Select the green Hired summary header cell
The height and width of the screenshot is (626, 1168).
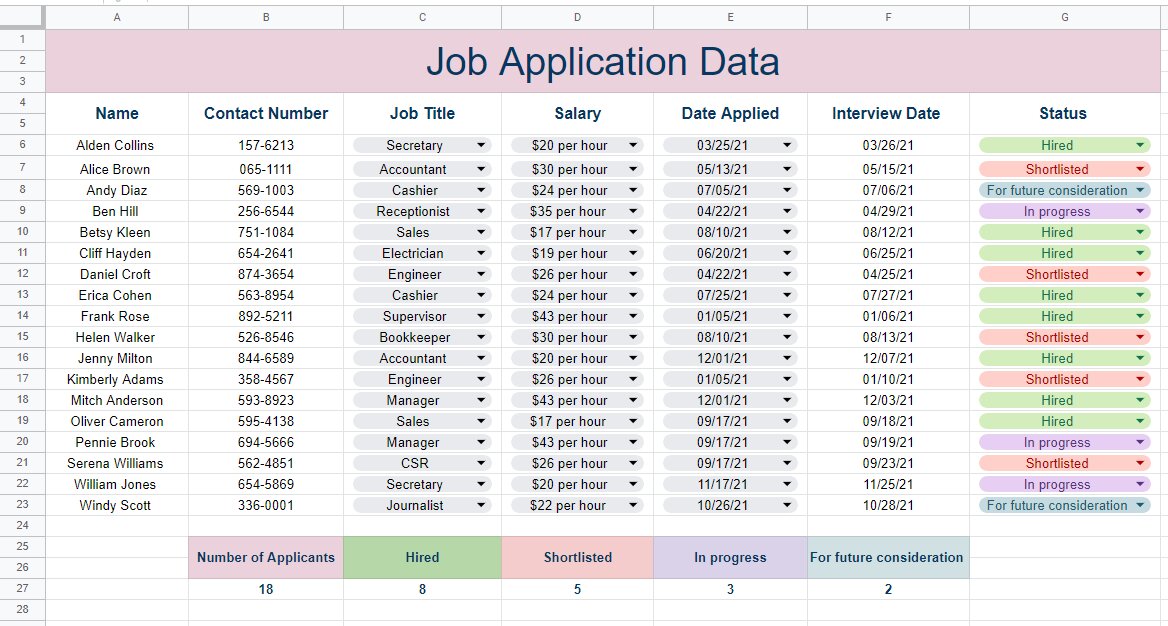click(422, 557)
